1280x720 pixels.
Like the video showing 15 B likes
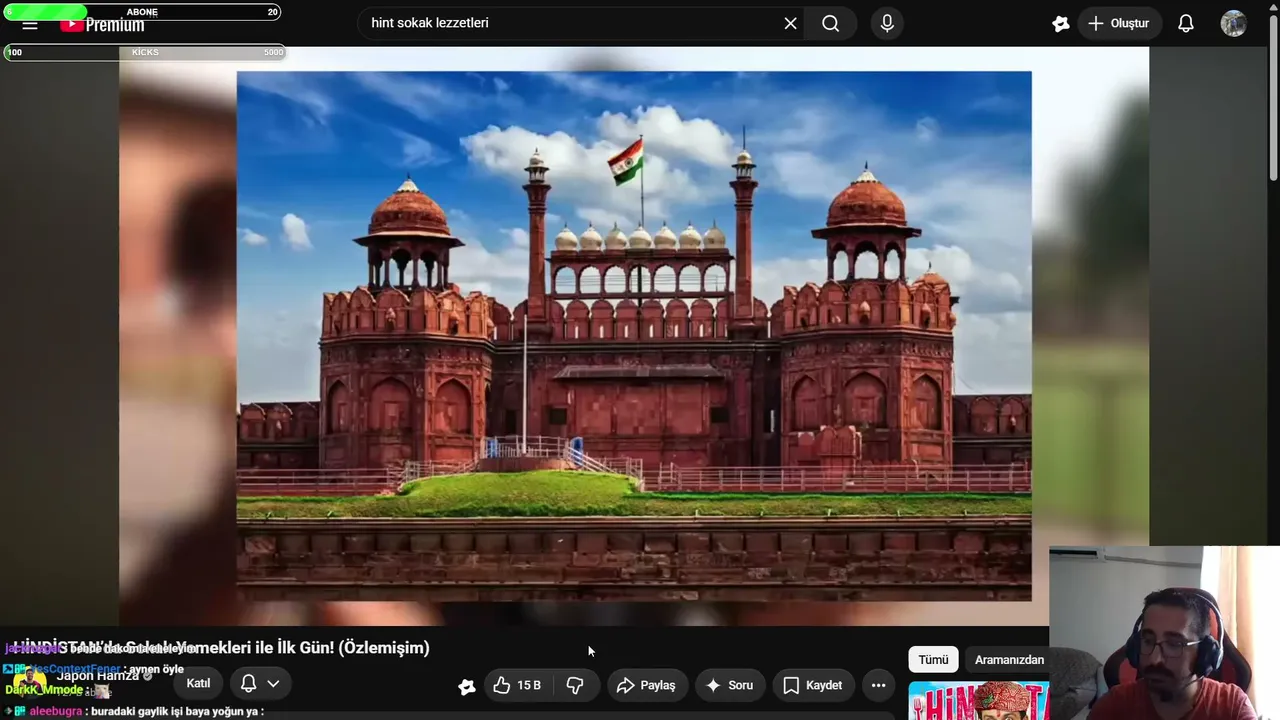pyautogui.click(x=518, y=685)
